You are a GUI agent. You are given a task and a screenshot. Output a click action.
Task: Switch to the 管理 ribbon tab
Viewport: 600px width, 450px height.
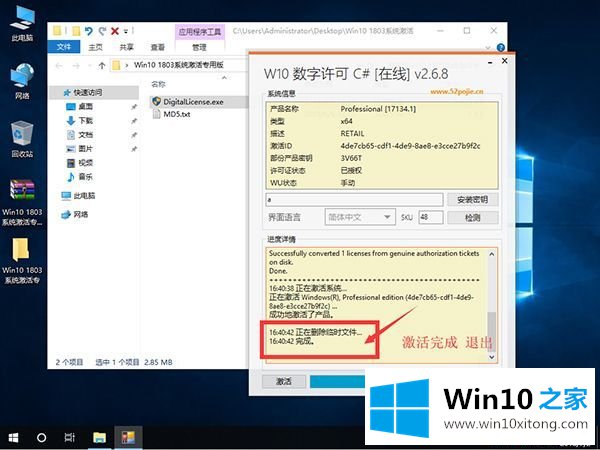[x=199, y=47]
